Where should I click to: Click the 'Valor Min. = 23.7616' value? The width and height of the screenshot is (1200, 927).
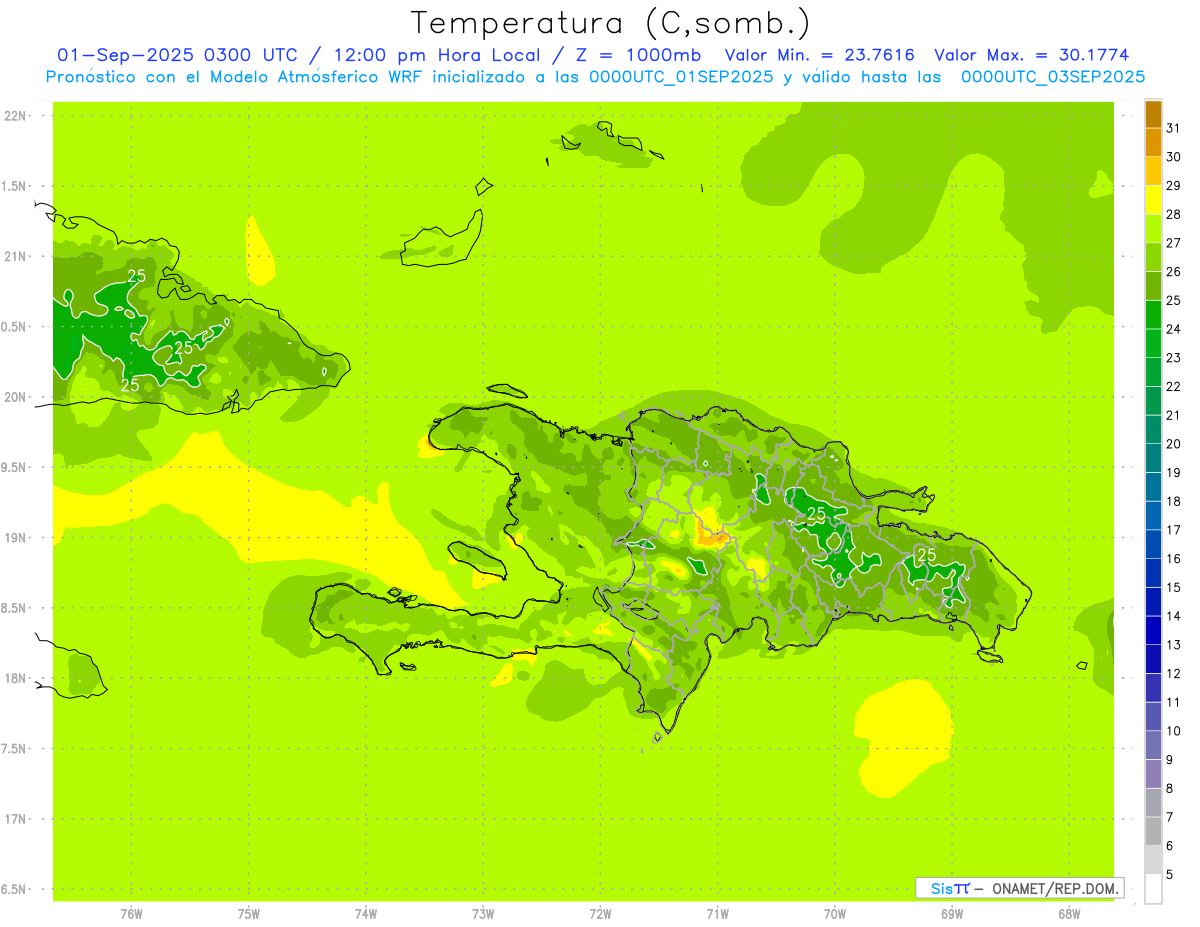[819, 55]
